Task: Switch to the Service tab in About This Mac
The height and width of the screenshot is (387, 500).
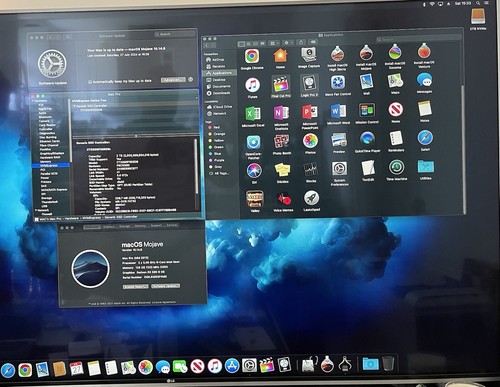Action: pyautogui.click(x=172, y=225)
